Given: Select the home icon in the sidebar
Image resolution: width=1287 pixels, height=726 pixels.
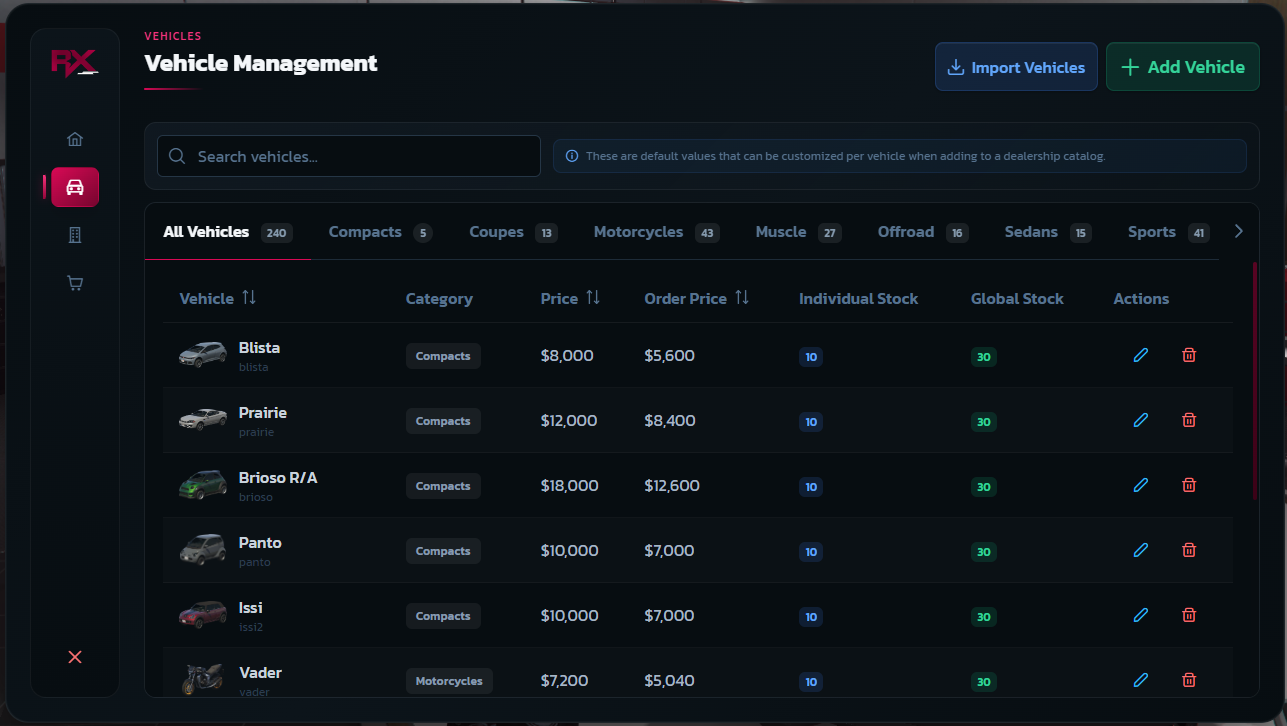Looking at the screenshot, I should [x=74, y=139].
